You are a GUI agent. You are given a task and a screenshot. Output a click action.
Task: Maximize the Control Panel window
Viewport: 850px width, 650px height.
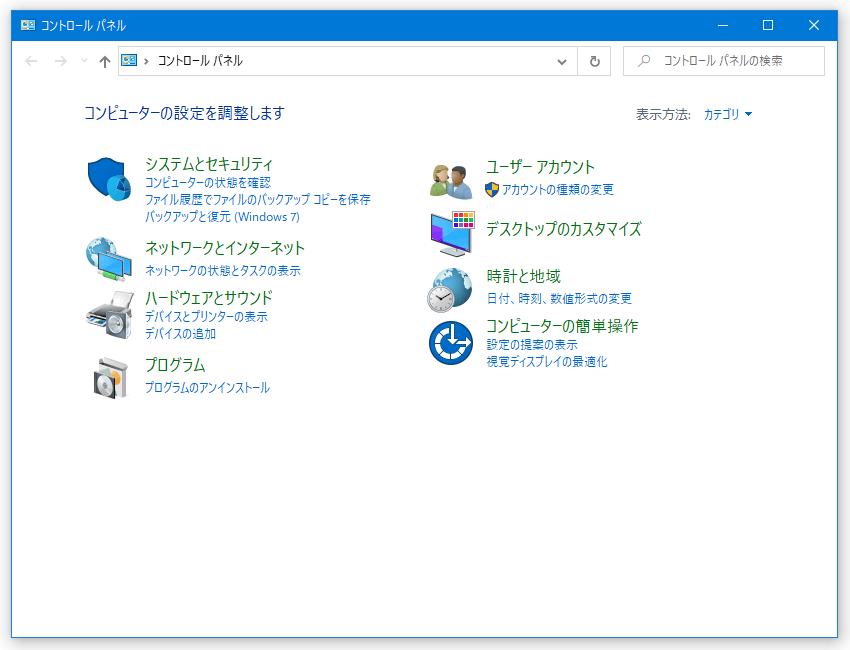[768, 25]
